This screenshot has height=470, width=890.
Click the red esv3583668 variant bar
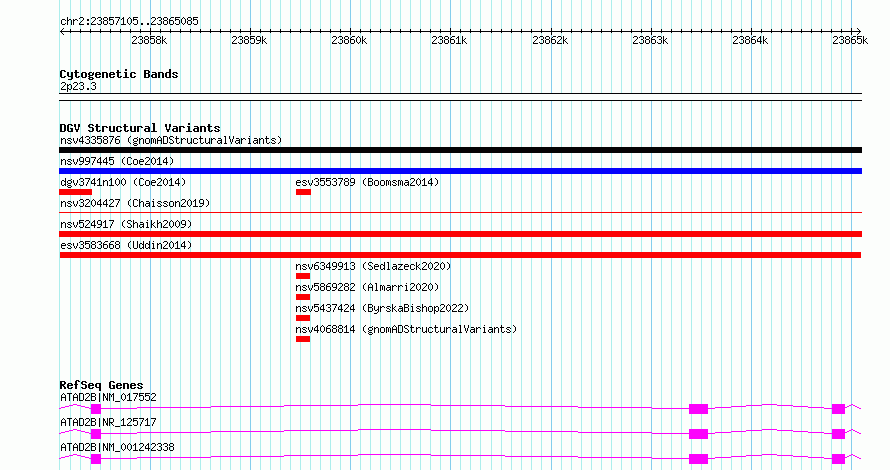coord(460,255)
